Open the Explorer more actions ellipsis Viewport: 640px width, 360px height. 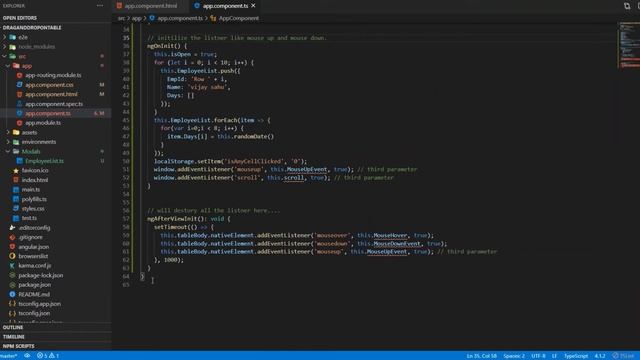tap(100, 6)
